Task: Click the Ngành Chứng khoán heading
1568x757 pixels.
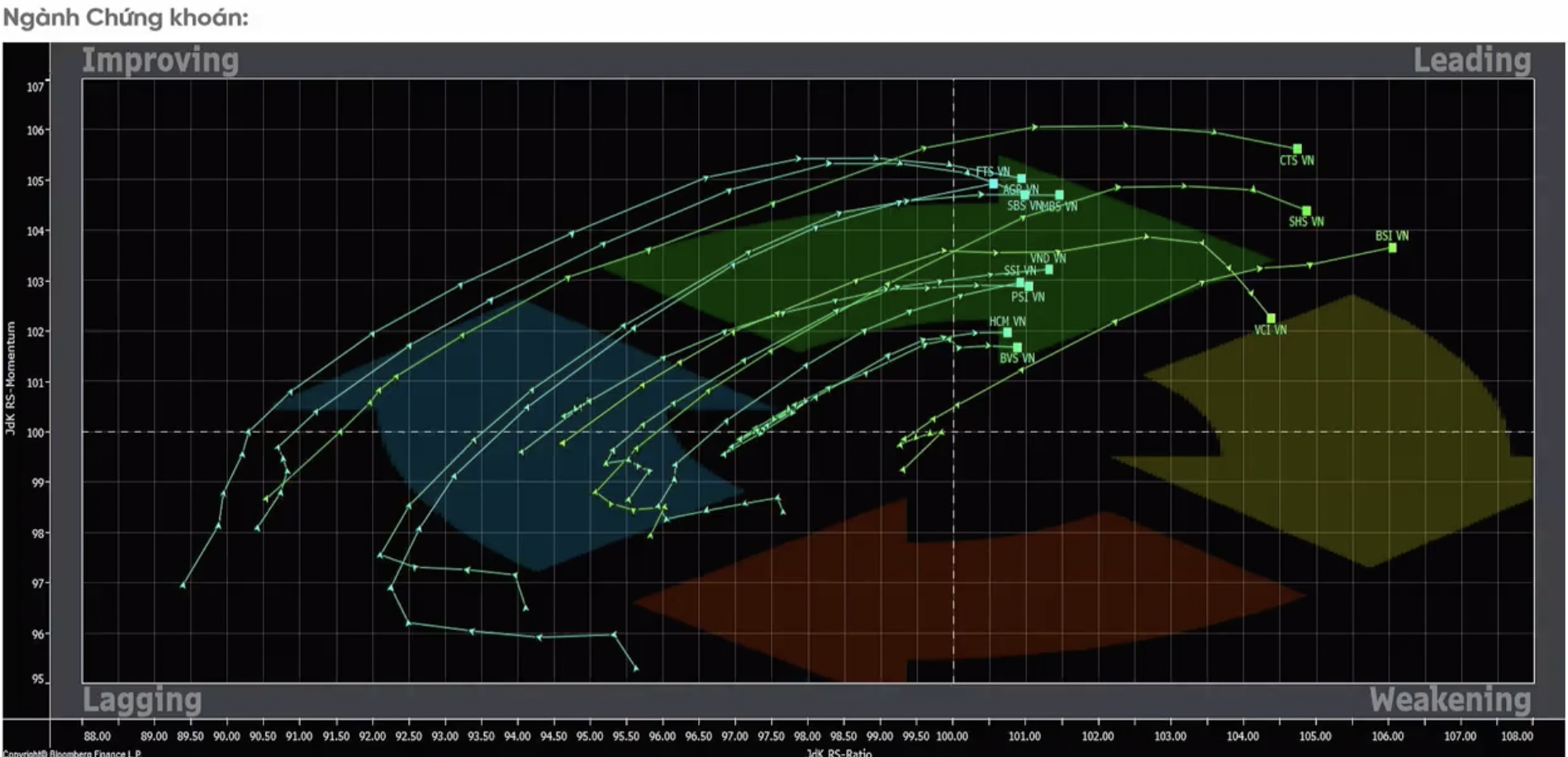Action: [126, 17]
